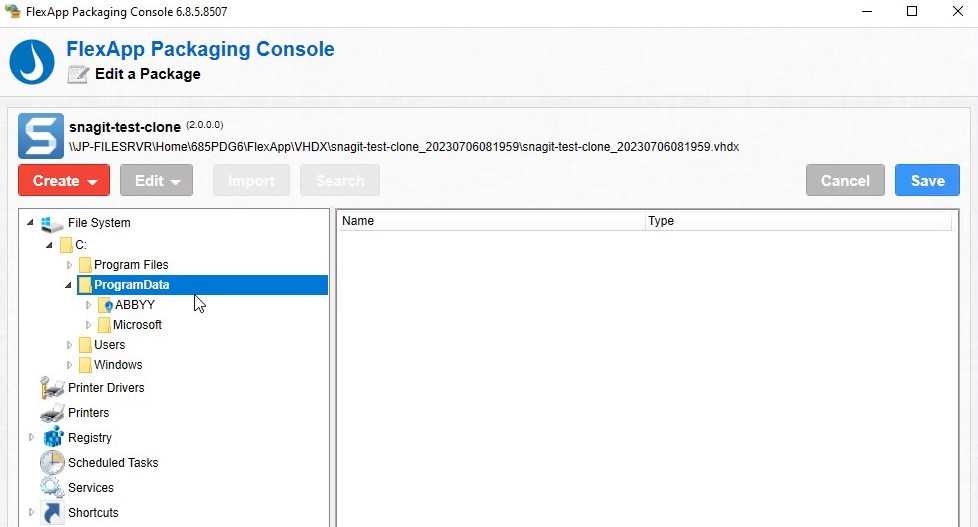Click the Import button
The height and width of the screenshot is (527, 978).
(251, 180)
